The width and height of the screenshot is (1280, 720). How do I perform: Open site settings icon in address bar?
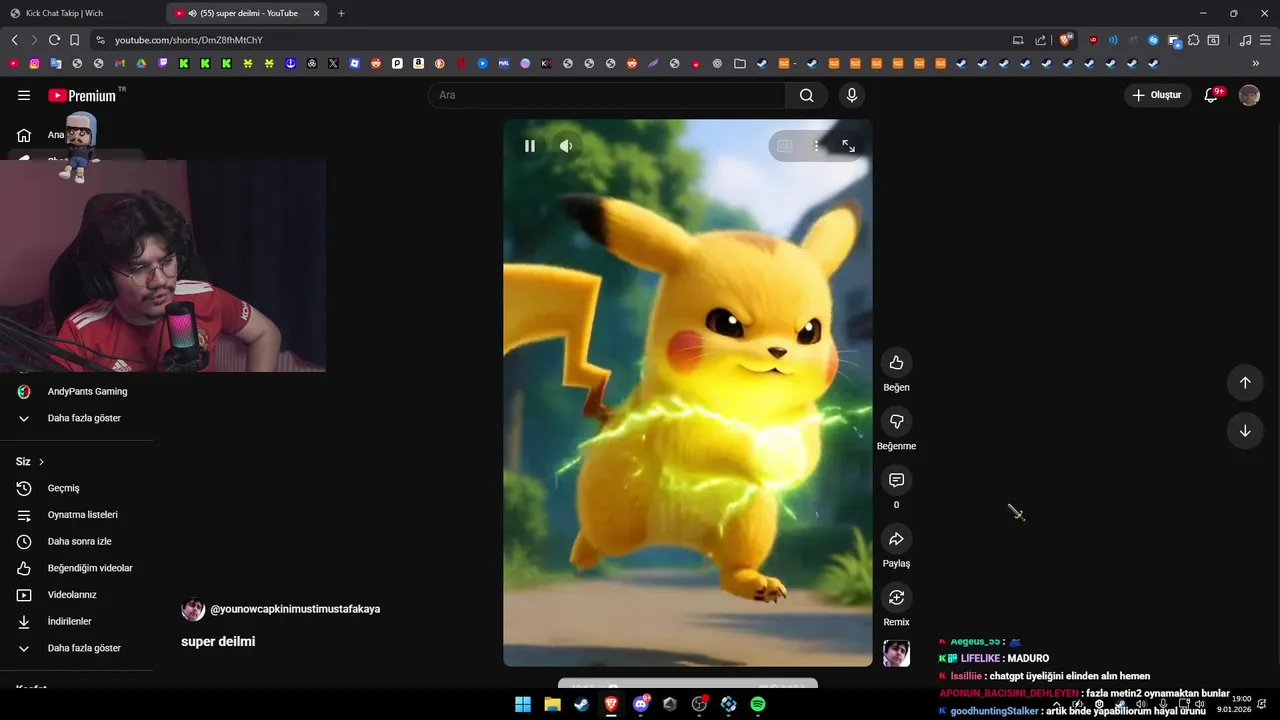(100, 40)
